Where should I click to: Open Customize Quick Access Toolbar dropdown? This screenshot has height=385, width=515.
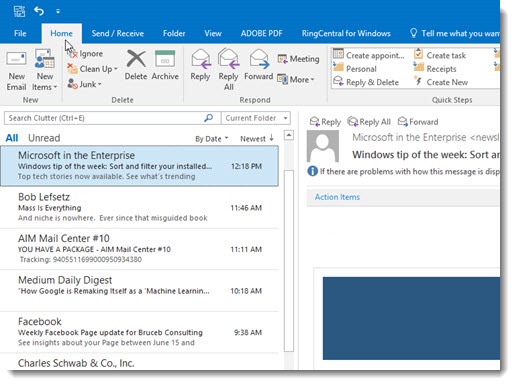tap(58, 12)
